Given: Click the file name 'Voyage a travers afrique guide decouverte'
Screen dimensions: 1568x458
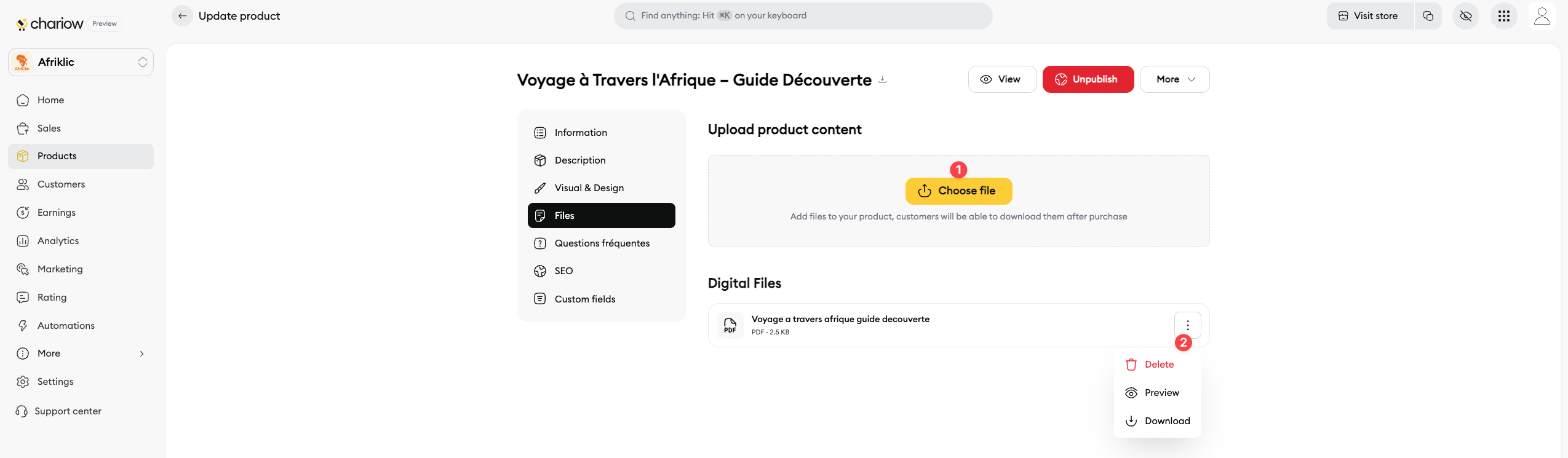Looking at the screenshot, I should (840, 319).
